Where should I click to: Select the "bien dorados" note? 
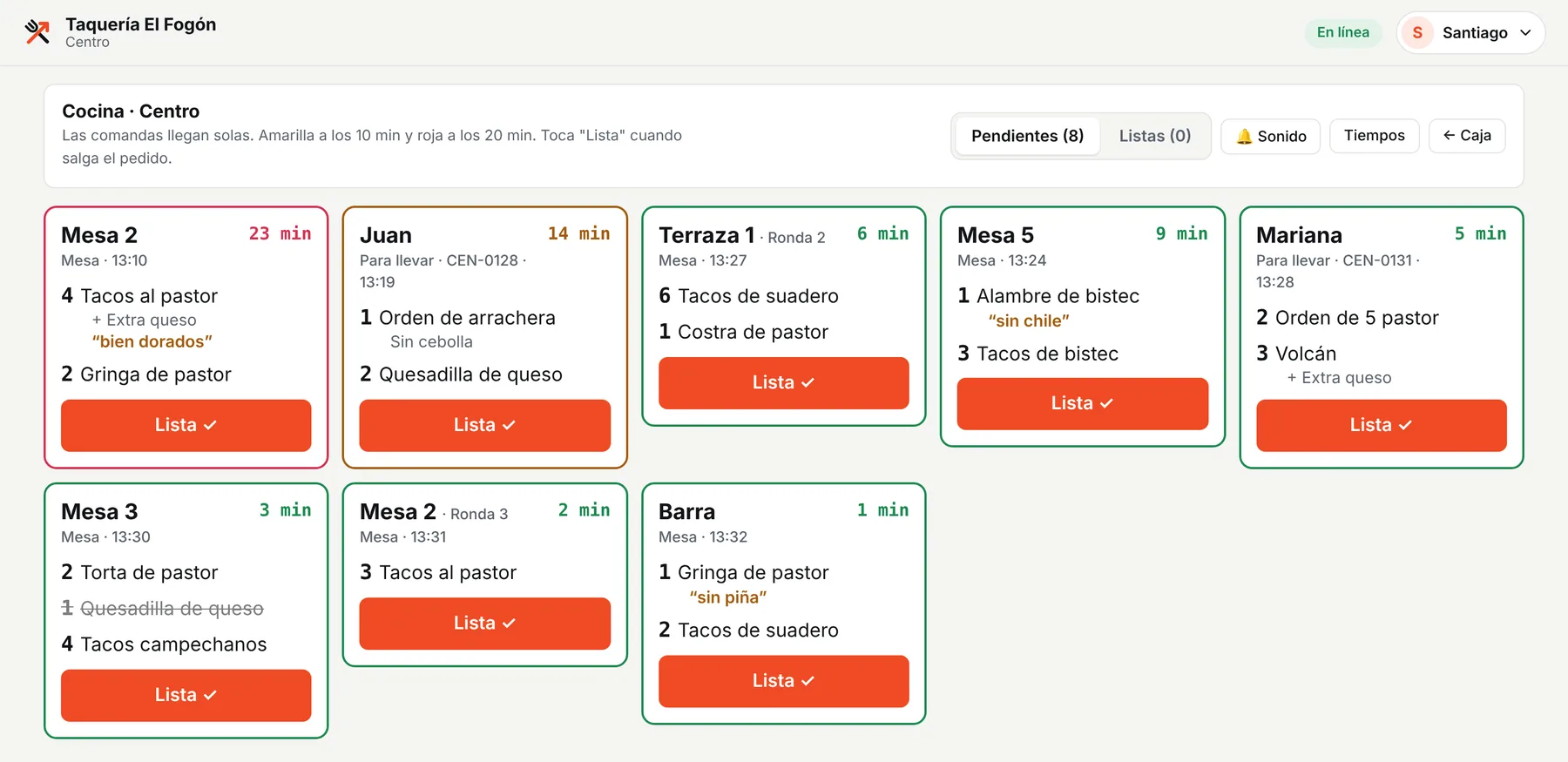click(152, 341)
